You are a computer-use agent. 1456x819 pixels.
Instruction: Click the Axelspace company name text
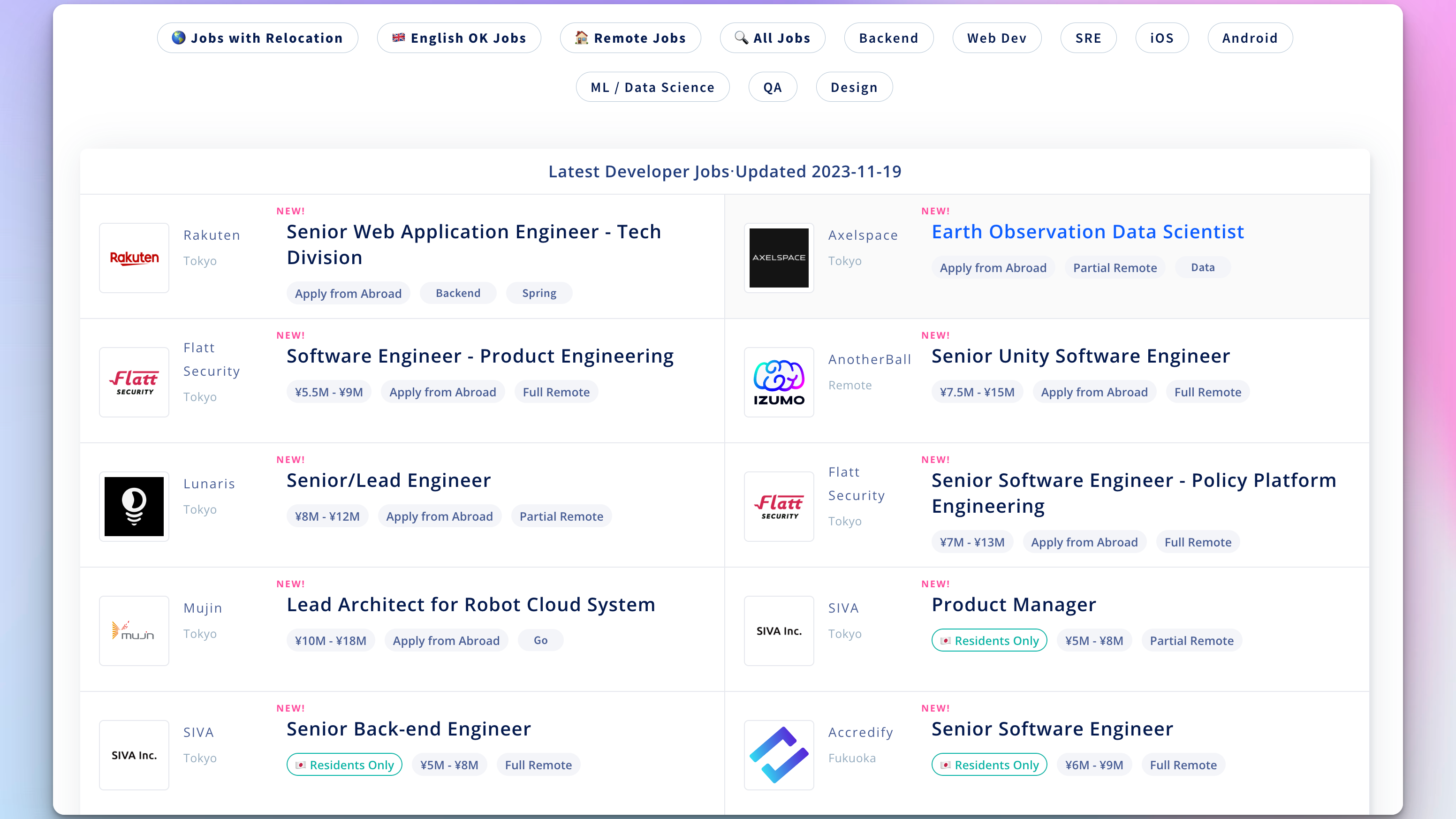point(863,235)
